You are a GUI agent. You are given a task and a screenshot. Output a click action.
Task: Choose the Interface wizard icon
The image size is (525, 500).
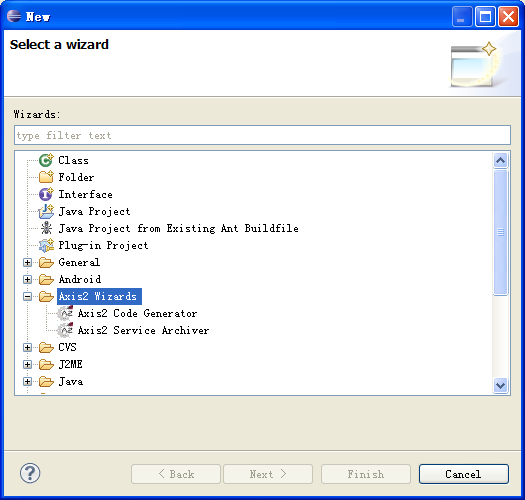(x=46, y=194)
